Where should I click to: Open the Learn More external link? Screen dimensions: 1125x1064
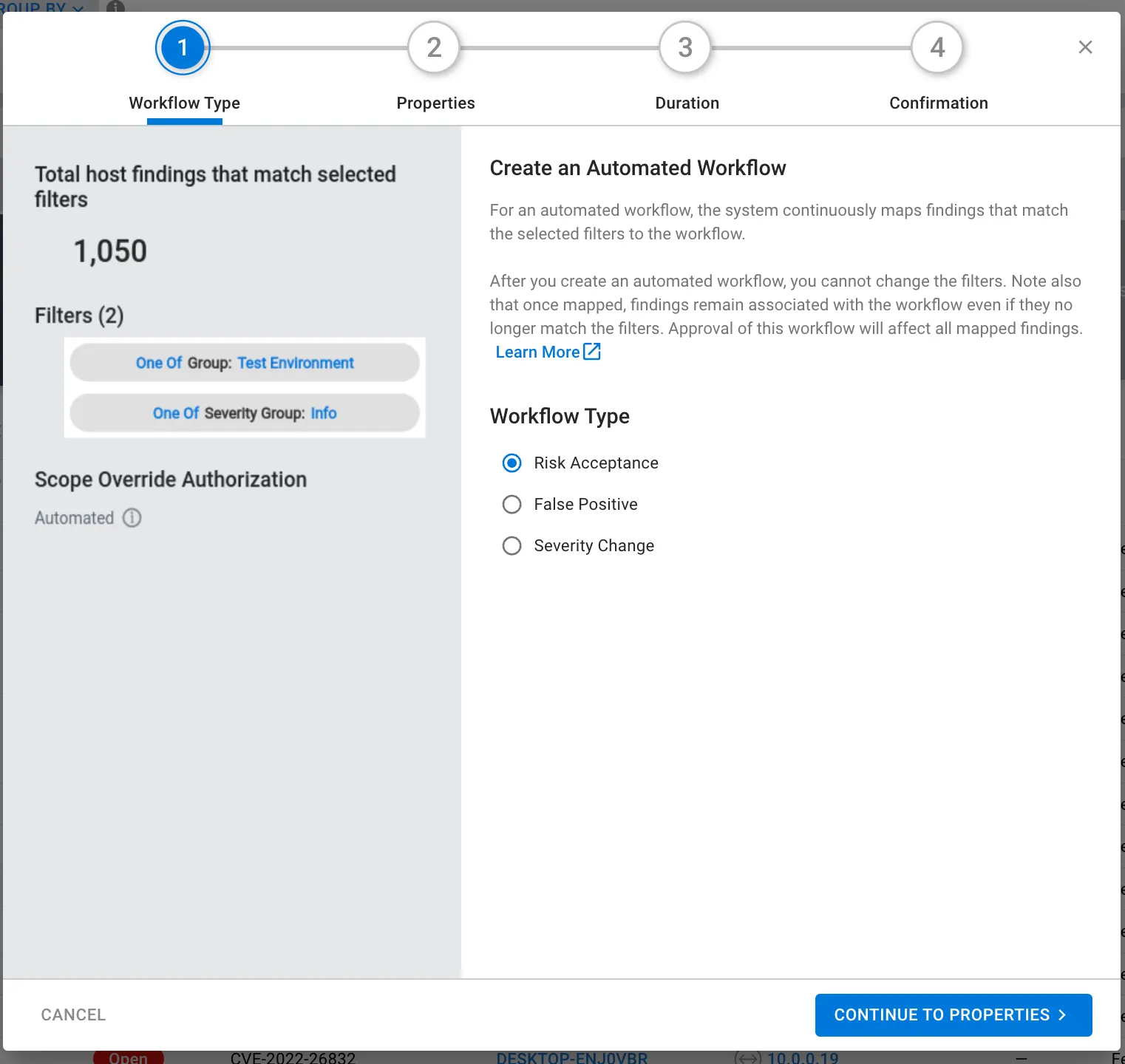[x=548, y=352]
